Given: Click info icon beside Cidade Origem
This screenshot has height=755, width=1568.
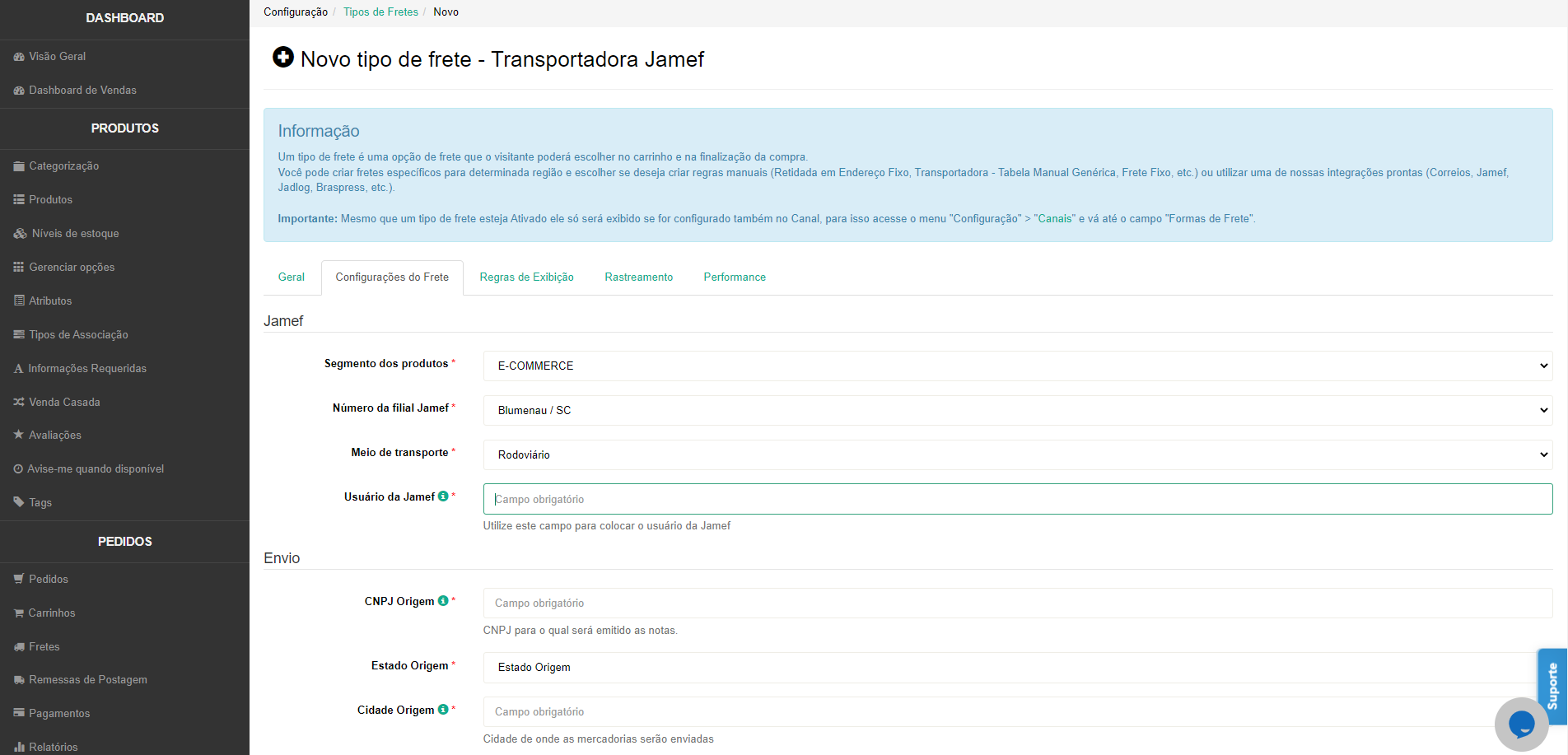Looking at the screenshot, I should 443,710.
